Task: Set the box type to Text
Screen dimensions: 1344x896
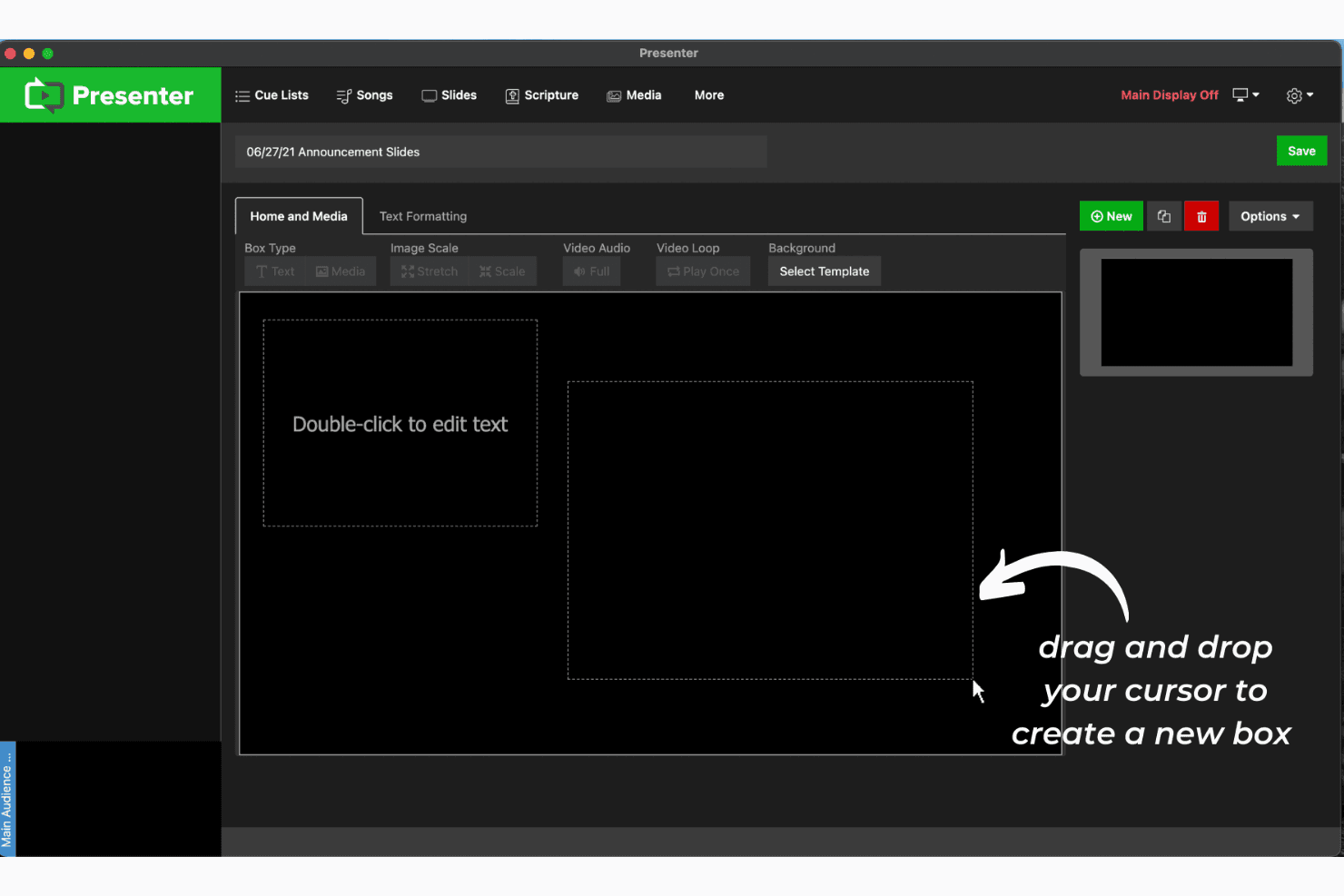Action: [275, 271]
